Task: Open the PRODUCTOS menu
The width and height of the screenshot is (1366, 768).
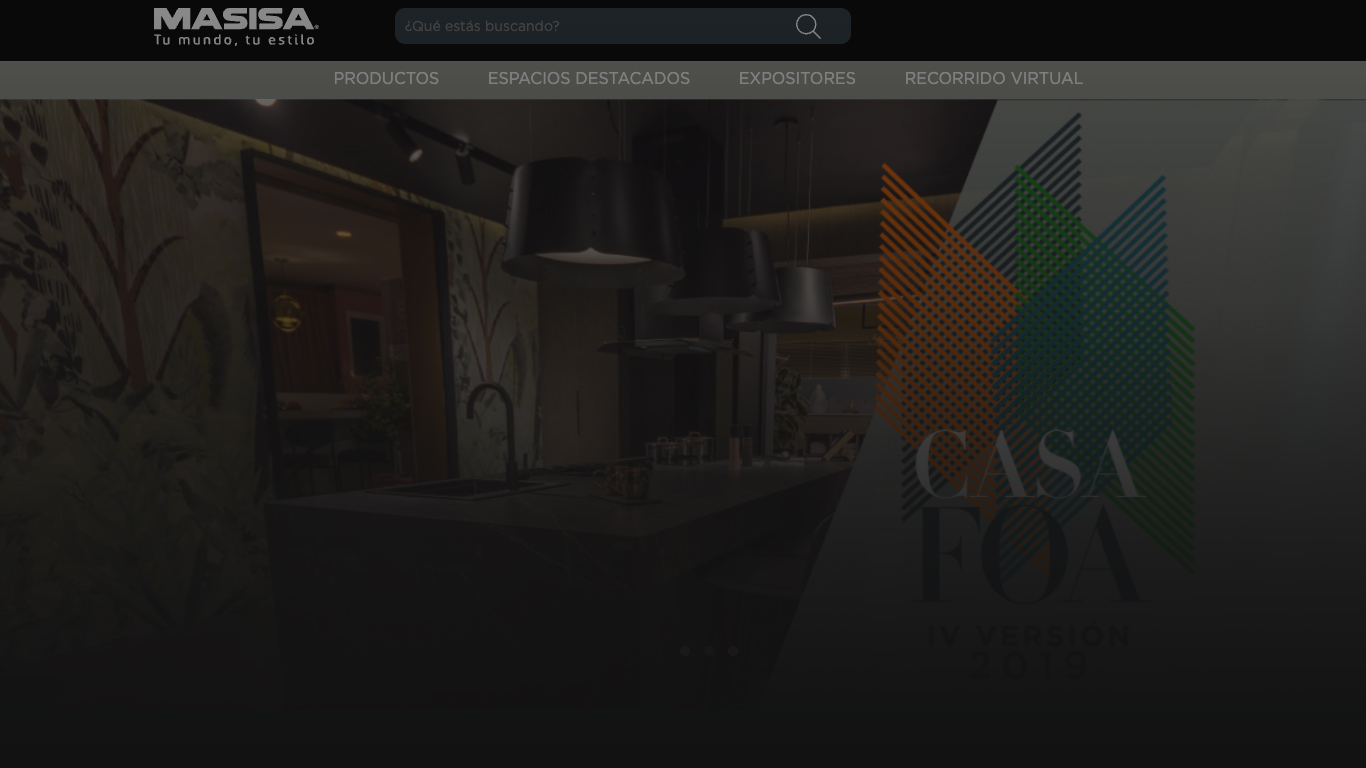Action: (386, 79)
